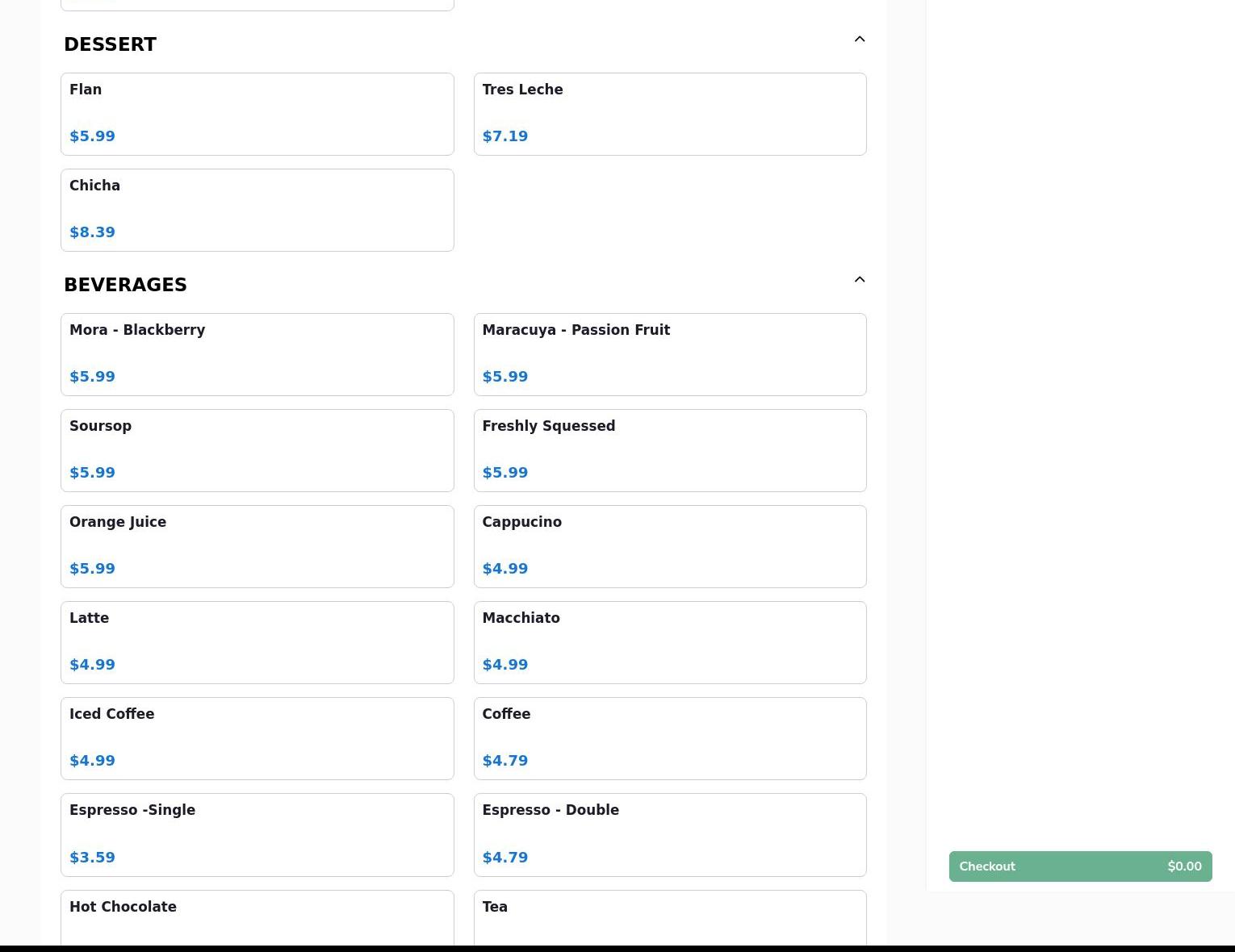
Task: Select Mora - Blackberry beverage
Action: [257, 354]
